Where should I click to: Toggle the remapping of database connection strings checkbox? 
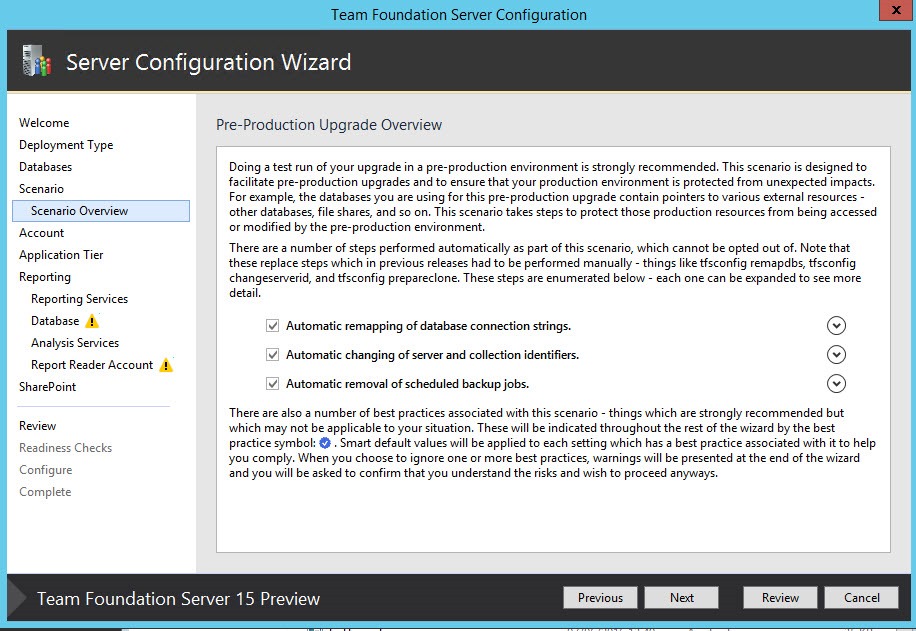(x=272, y=325)
